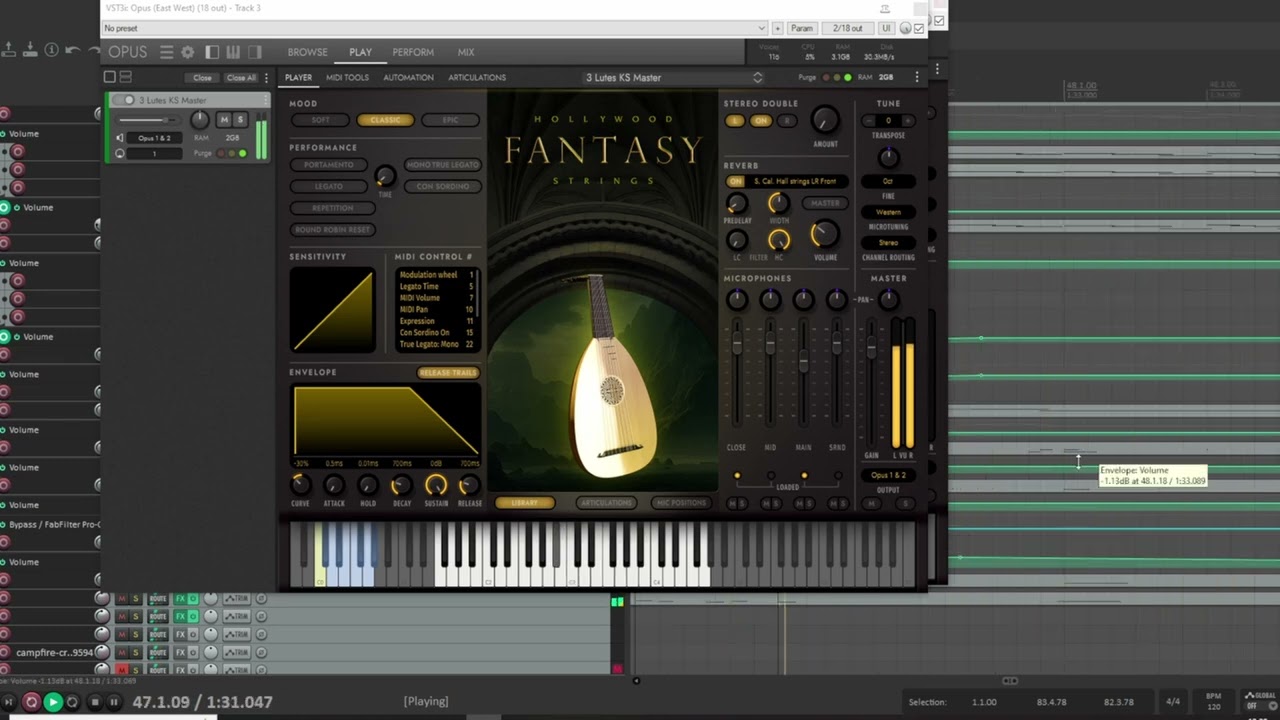Adjust master GAIN fader
This screenshot has height=720, width=1280.
coord(871,348)
